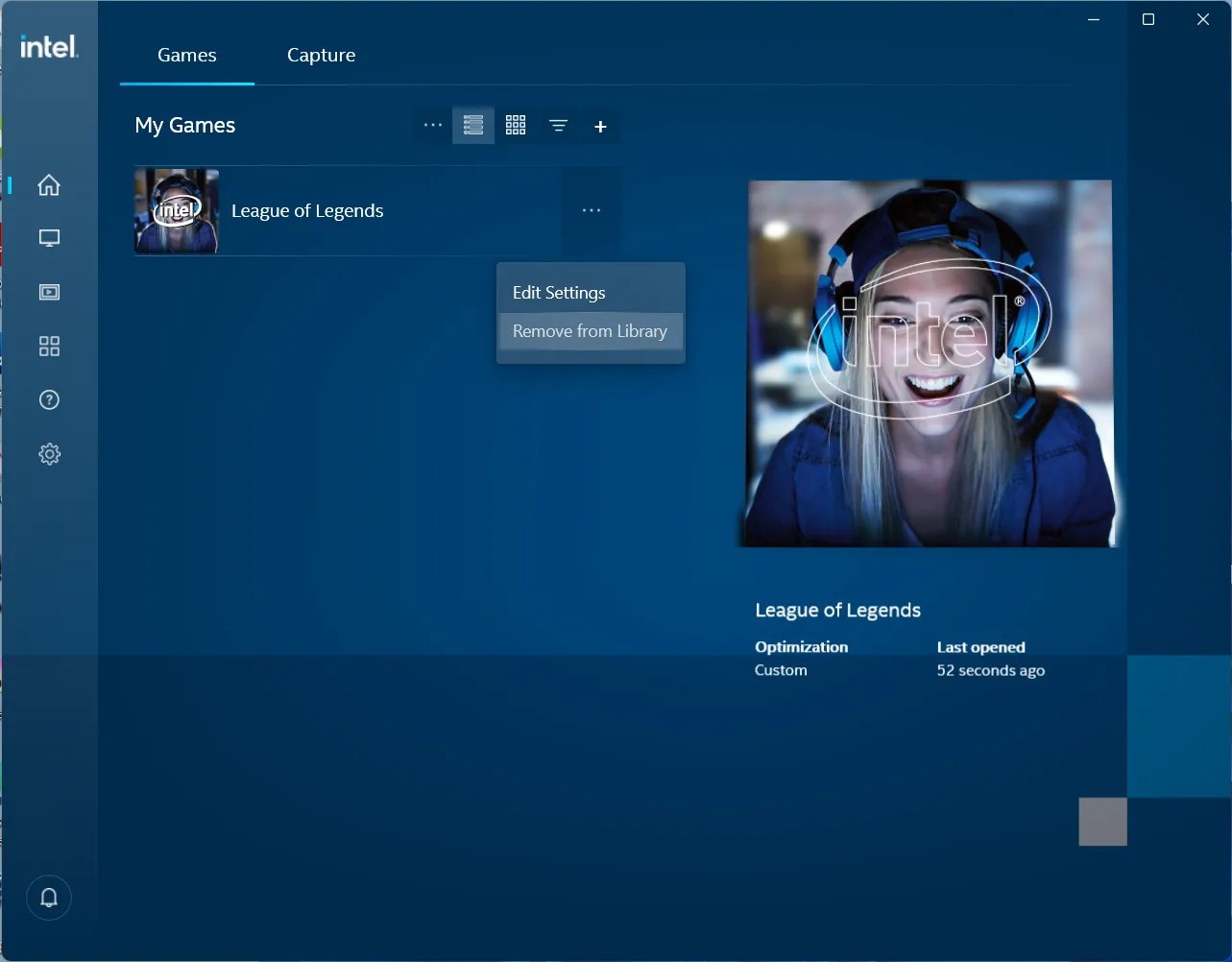Add a game using the plus icon
The image size is (1232, 962).
[x=600, y=125]
